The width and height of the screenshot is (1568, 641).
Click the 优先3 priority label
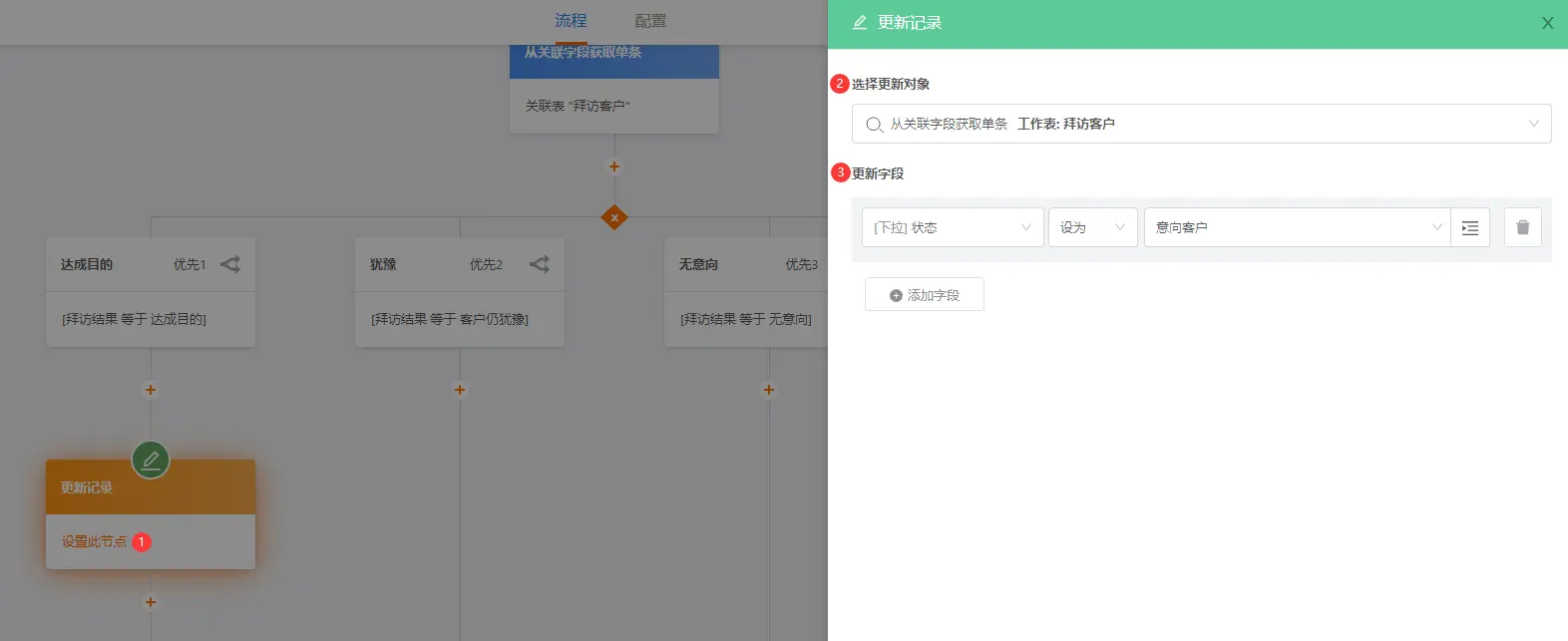coord(801,264)
